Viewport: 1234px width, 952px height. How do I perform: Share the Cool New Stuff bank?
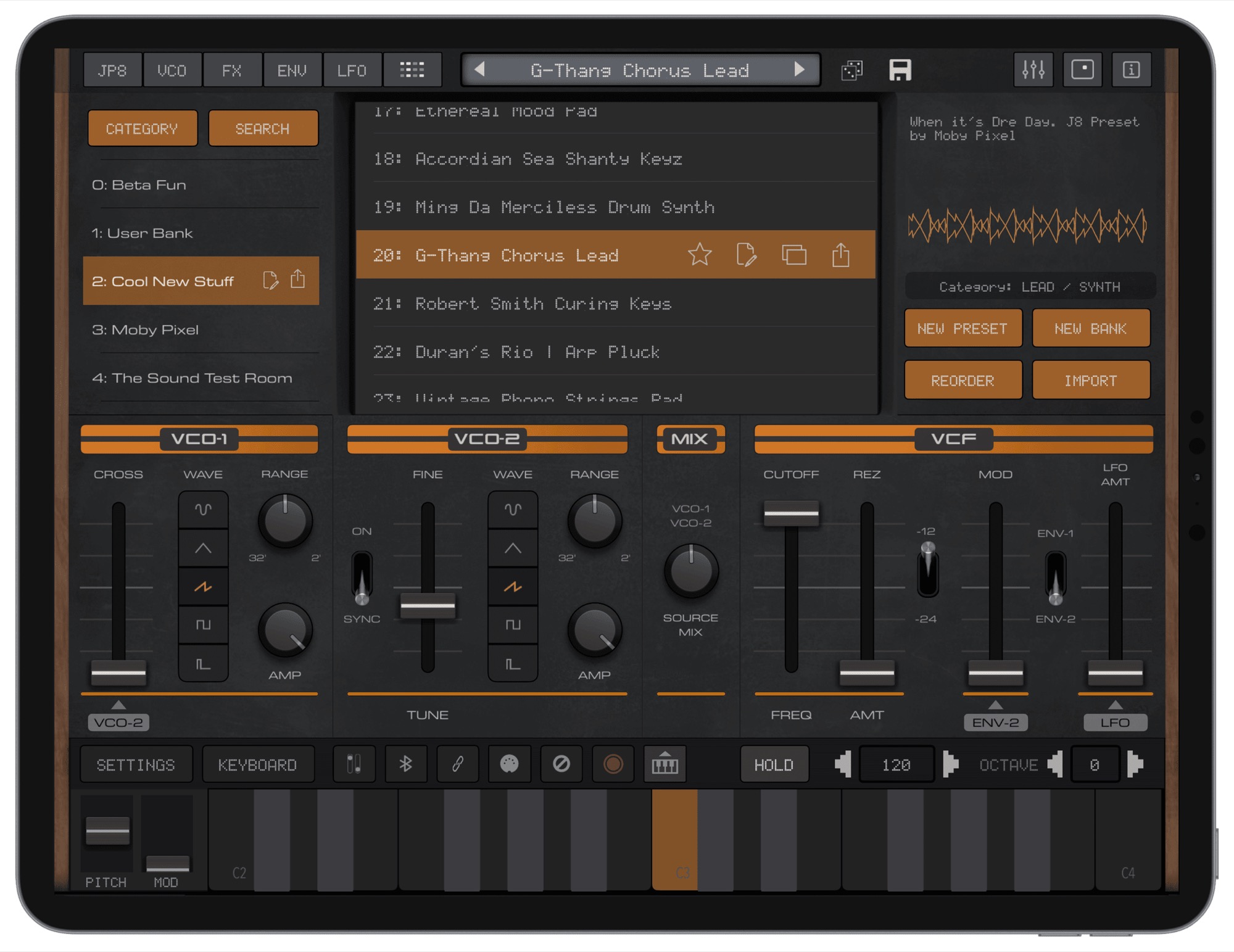[298, 279]
